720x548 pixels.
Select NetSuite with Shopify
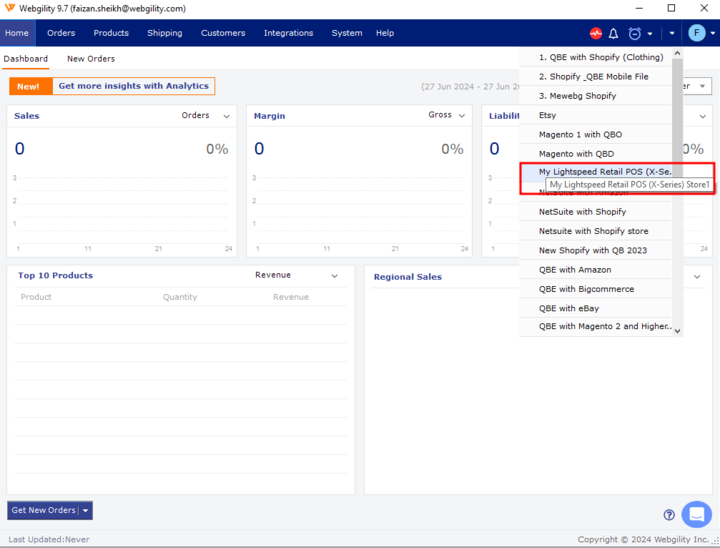click(596, 212)
